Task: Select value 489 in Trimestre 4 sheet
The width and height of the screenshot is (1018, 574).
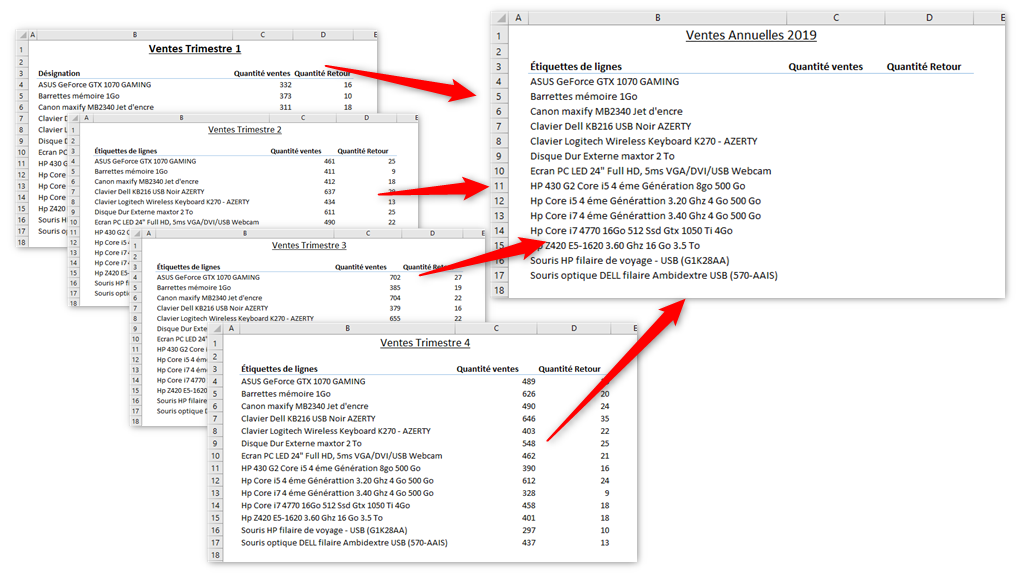Action: pyautogui.click(x=528, y=382)
